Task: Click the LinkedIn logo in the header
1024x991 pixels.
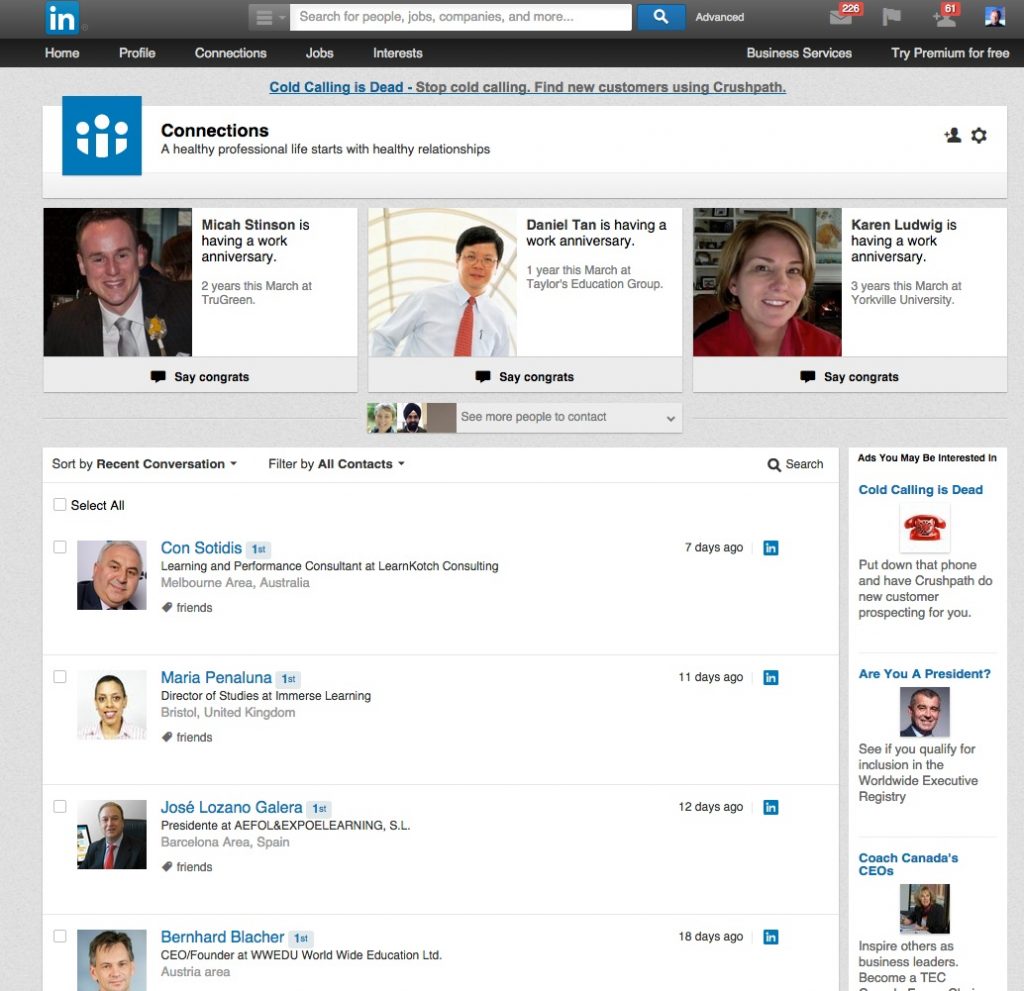Action: (x=62, y=17)
